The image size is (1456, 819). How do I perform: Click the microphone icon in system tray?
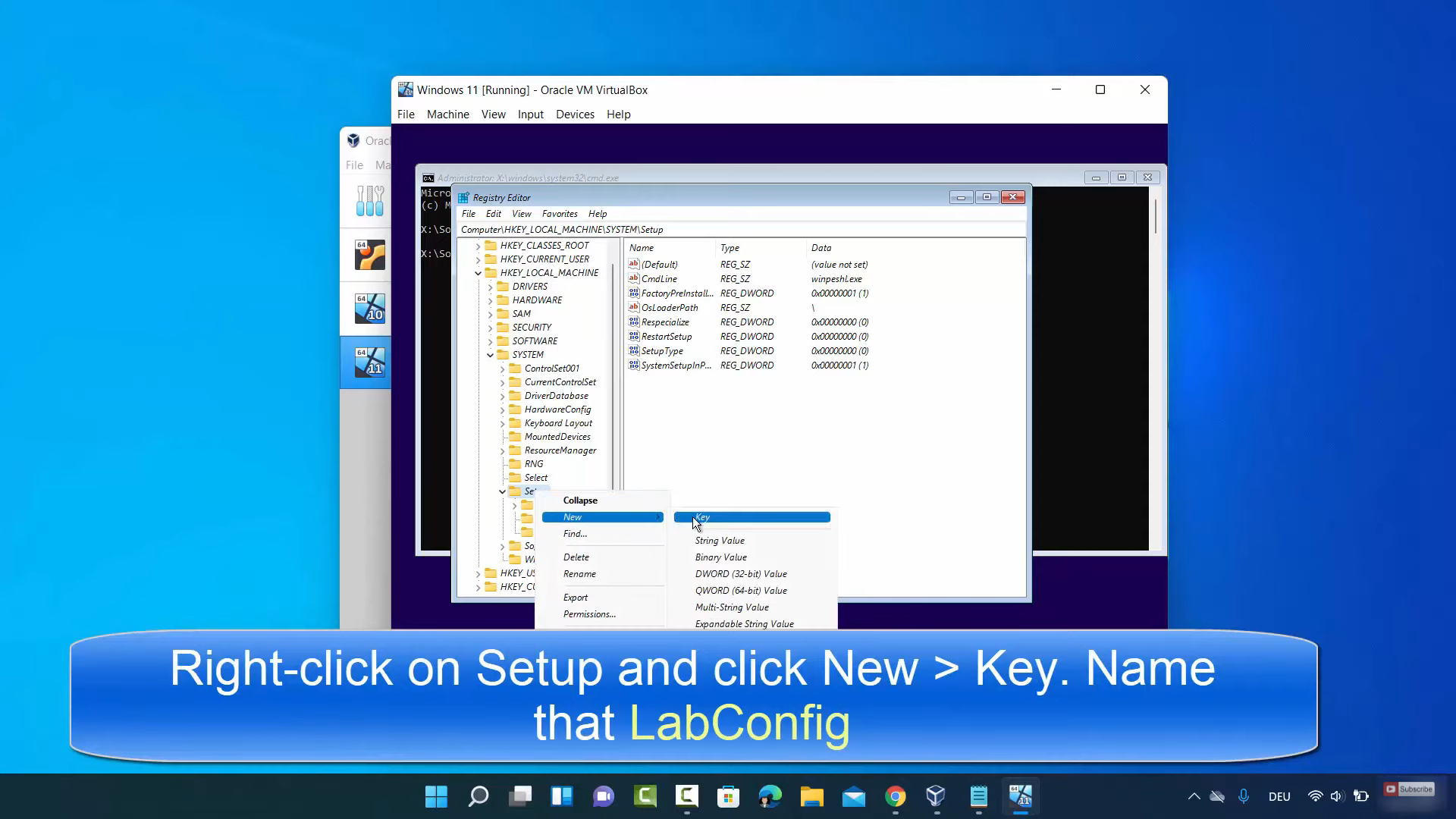coord(1244,796)
